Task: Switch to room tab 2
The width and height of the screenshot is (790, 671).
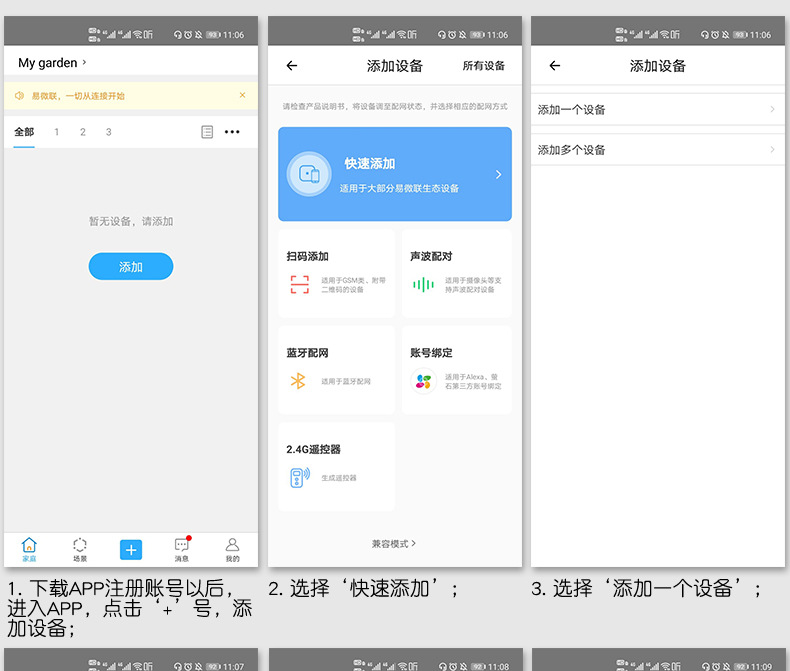Action: tap(83, 132)
